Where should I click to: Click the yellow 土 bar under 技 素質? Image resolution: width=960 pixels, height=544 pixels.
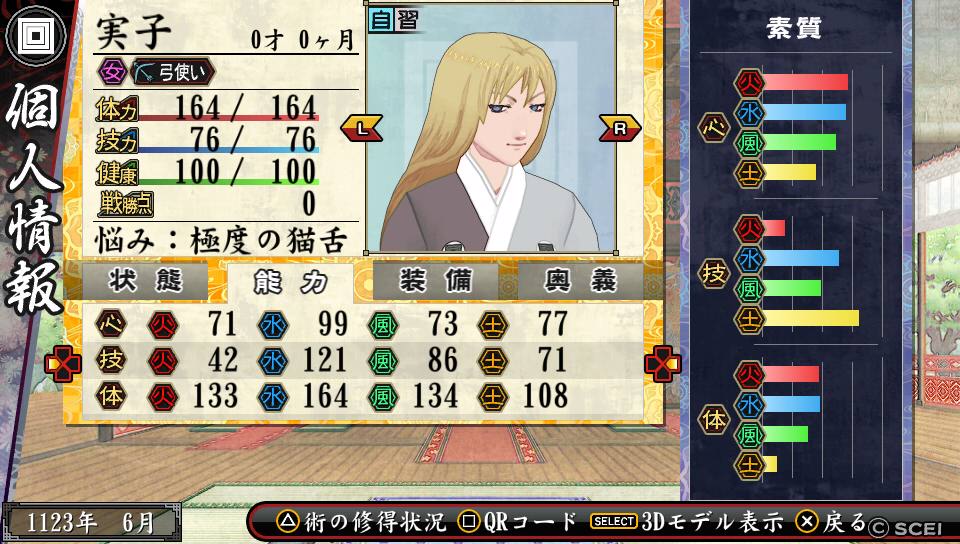coord(811,318)
